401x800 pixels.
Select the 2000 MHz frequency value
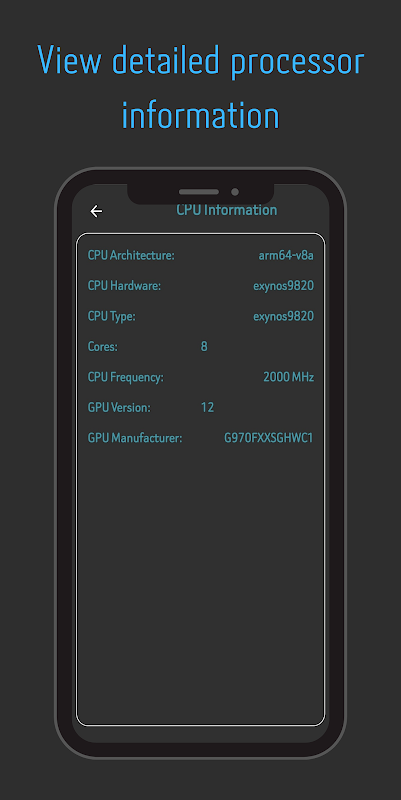[288, 378]
